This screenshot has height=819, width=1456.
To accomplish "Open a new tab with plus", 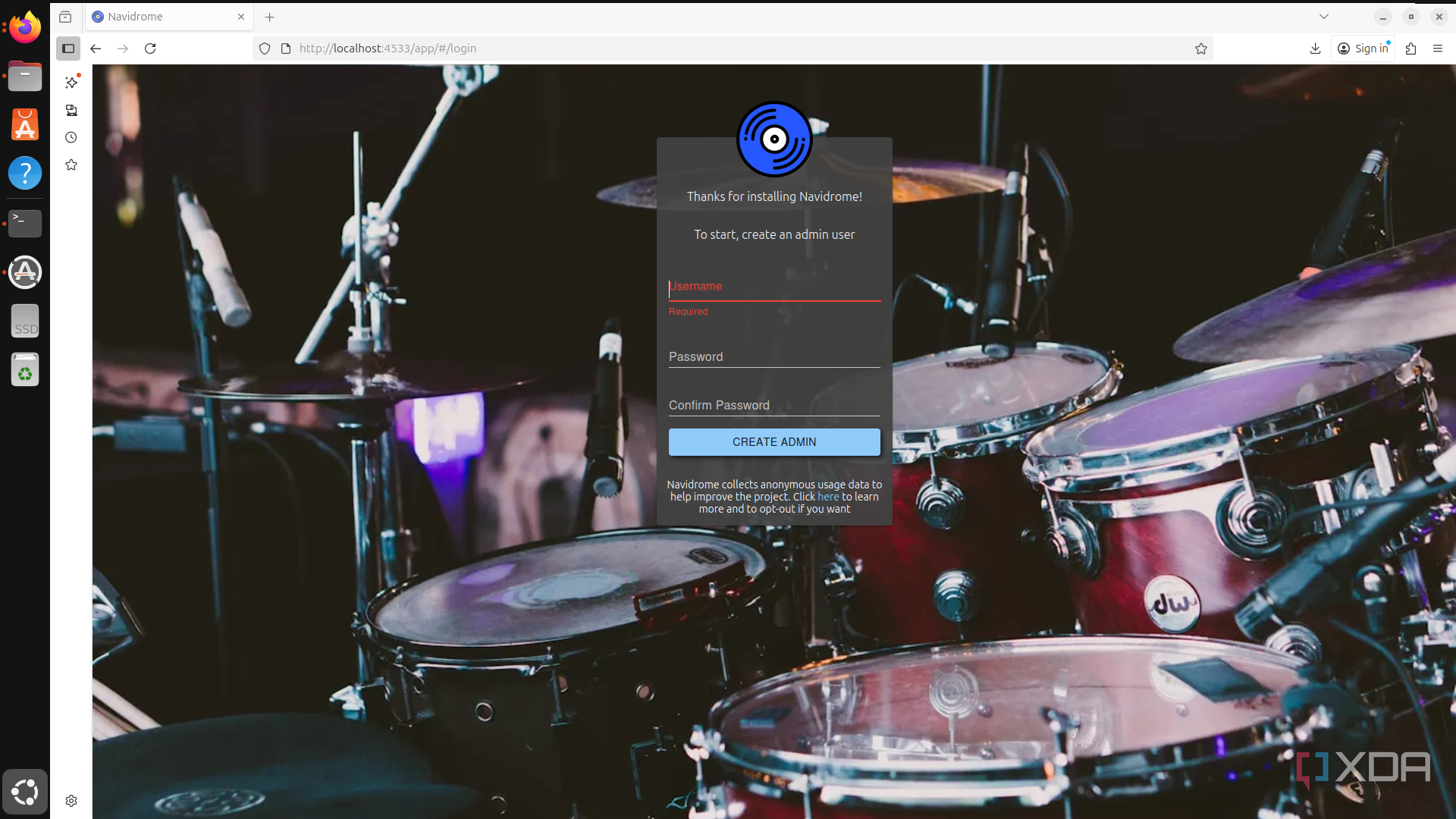I will (x=269, y=17).
